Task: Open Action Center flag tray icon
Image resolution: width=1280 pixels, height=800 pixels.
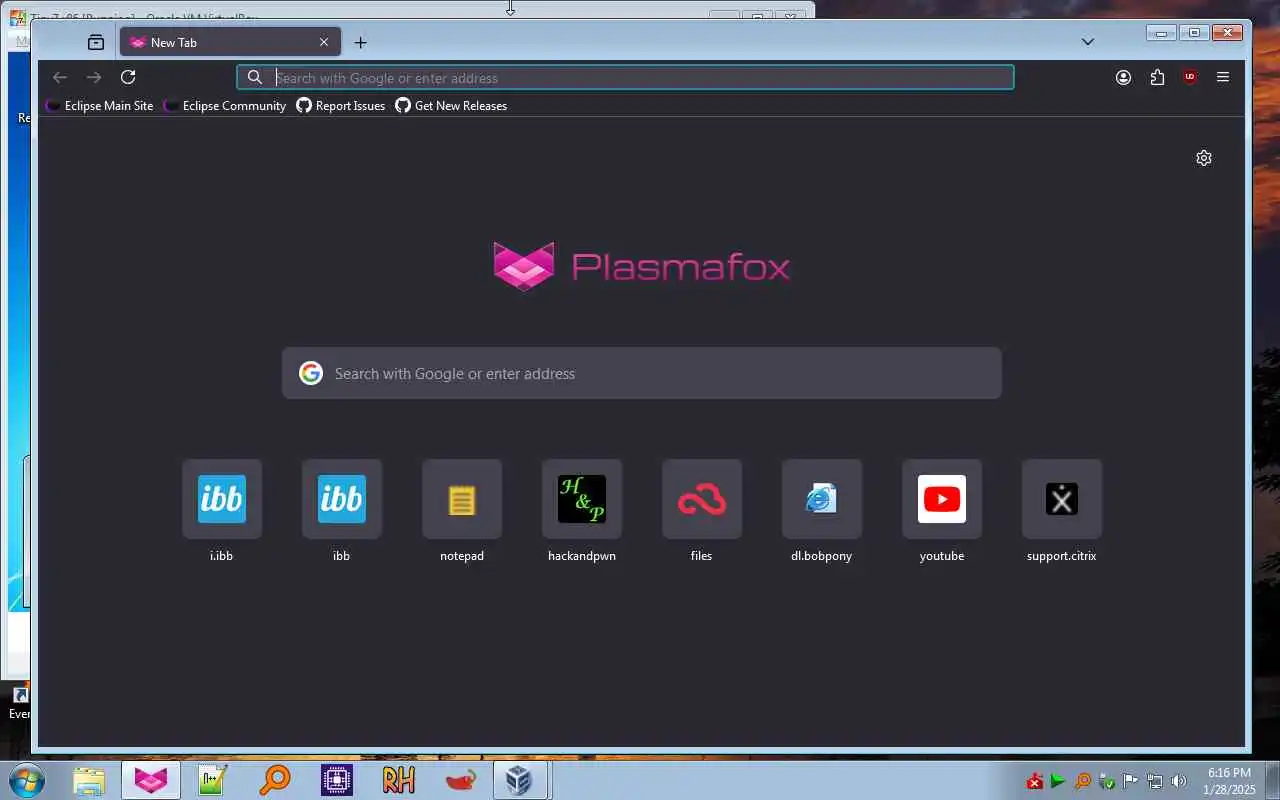Action: [1131, 781]
